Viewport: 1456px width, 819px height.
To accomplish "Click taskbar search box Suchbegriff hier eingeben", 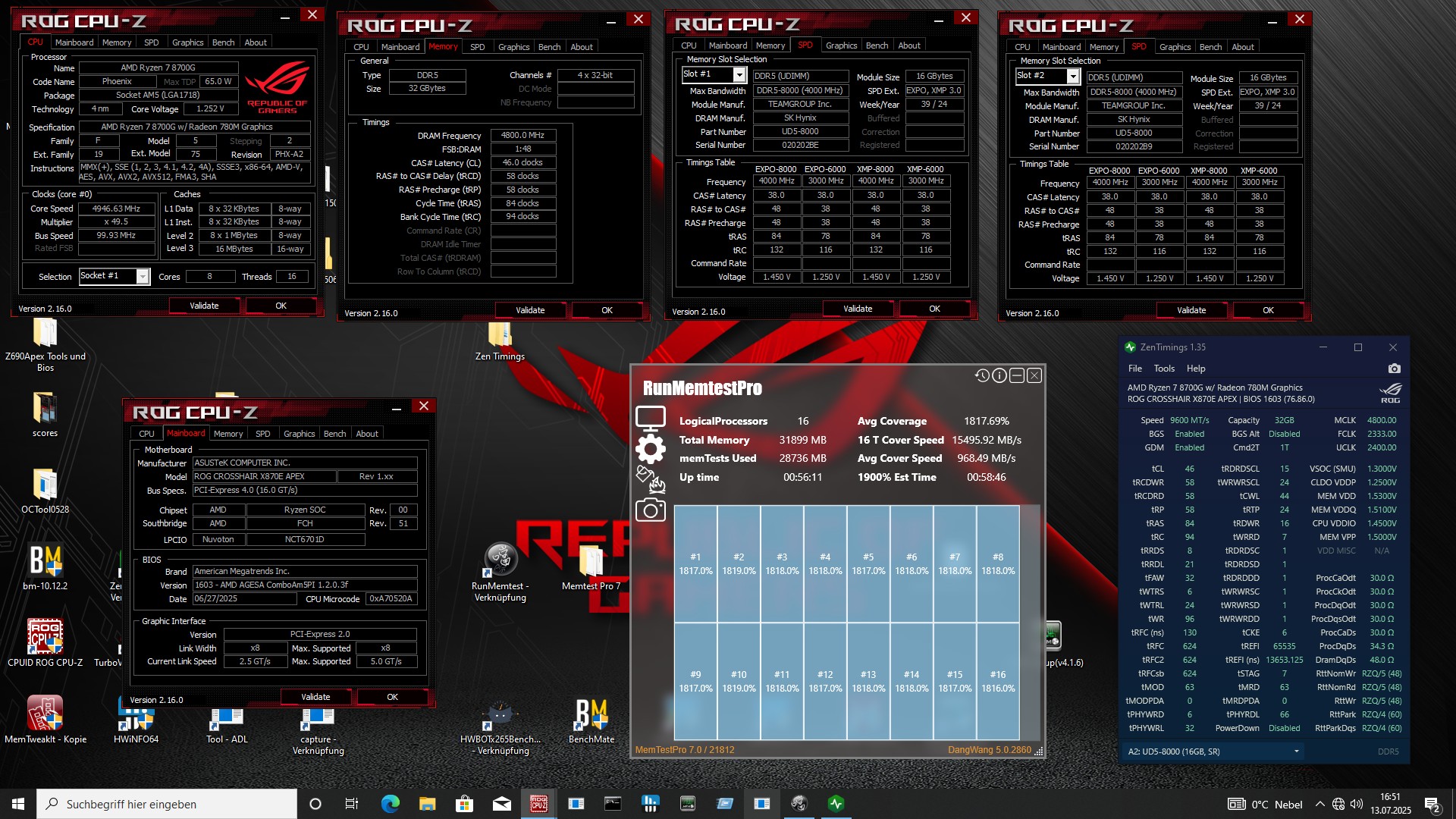I will [x=167, y=804].
